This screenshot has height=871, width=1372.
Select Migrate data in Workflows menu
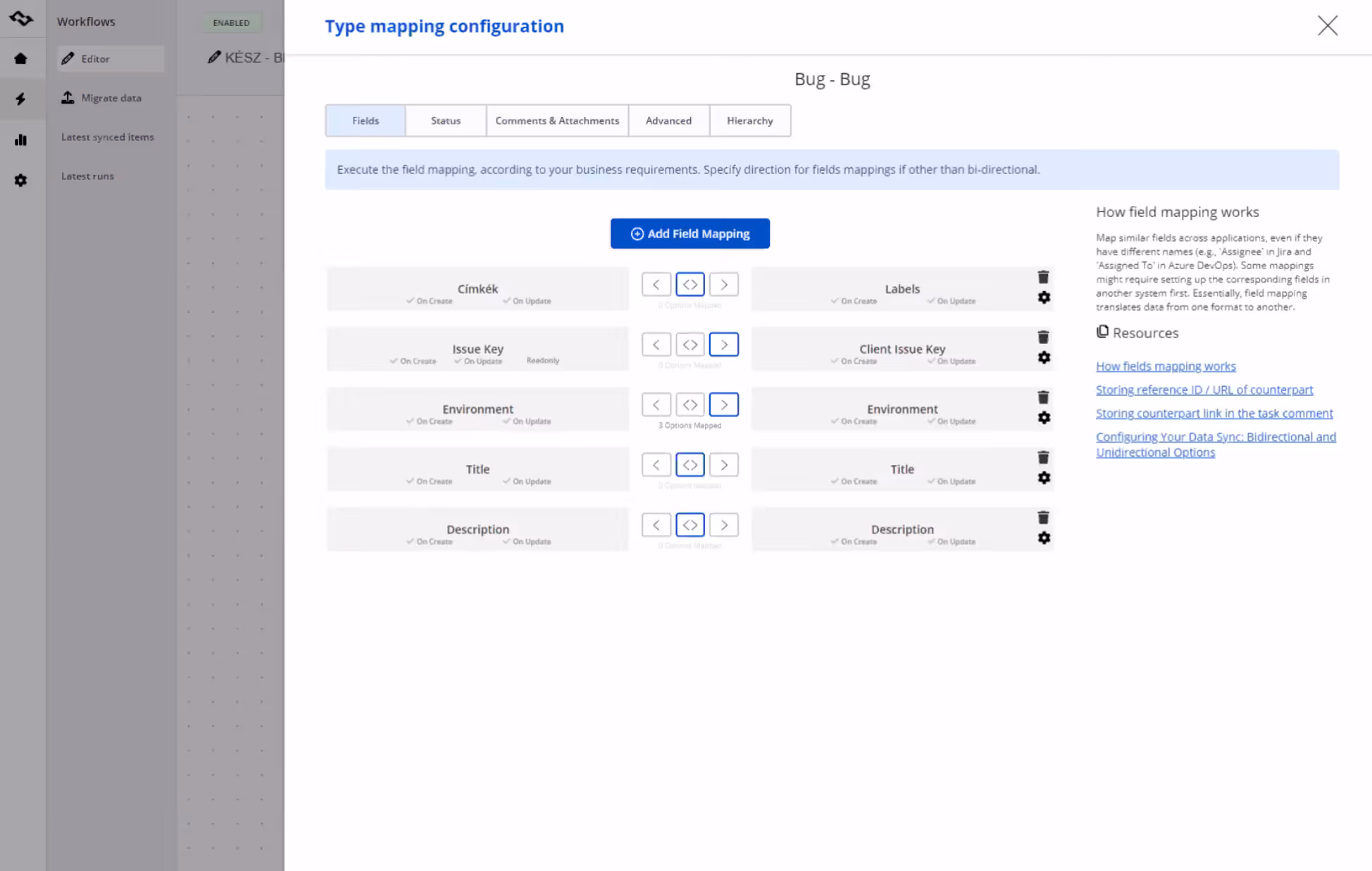pos(111,98)
